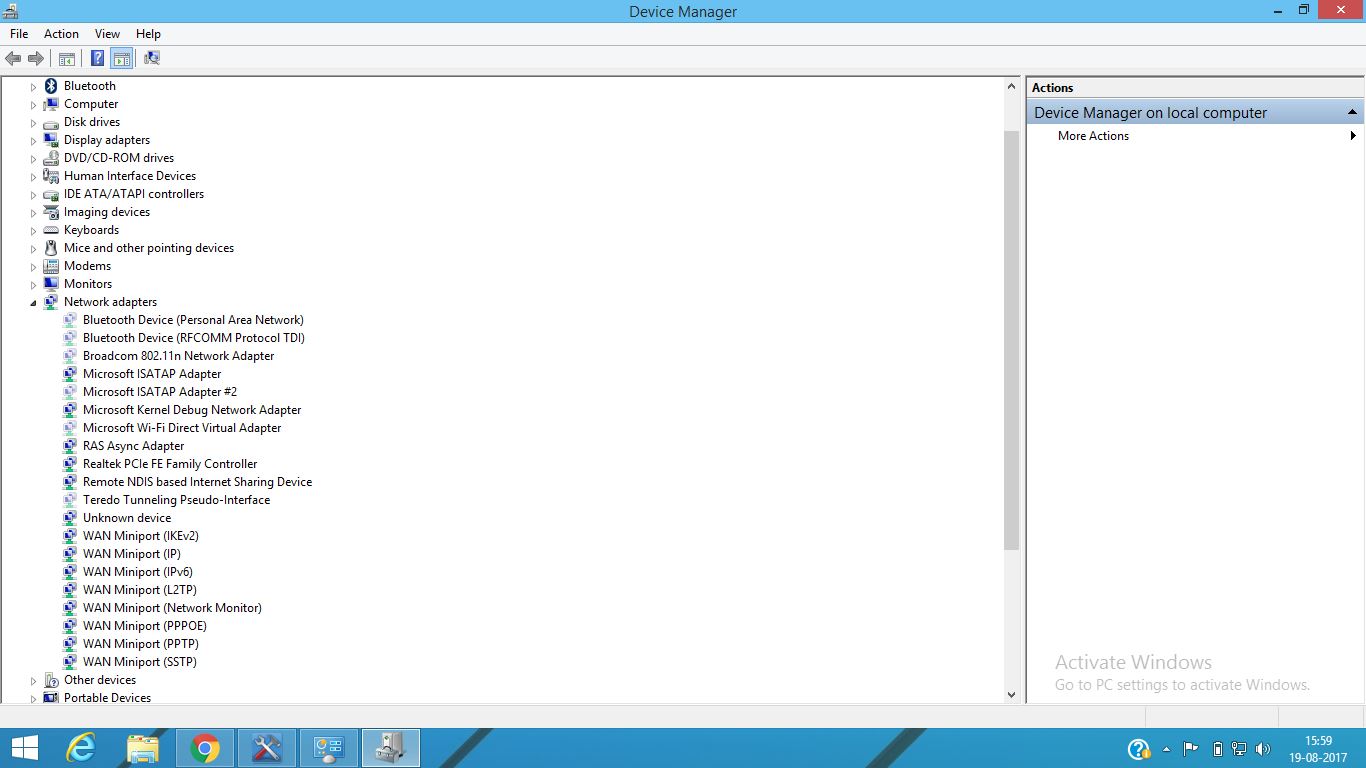
Task: Select Microsoft Kernel Debug Network Adapter
Action: (x=192, y=410)
